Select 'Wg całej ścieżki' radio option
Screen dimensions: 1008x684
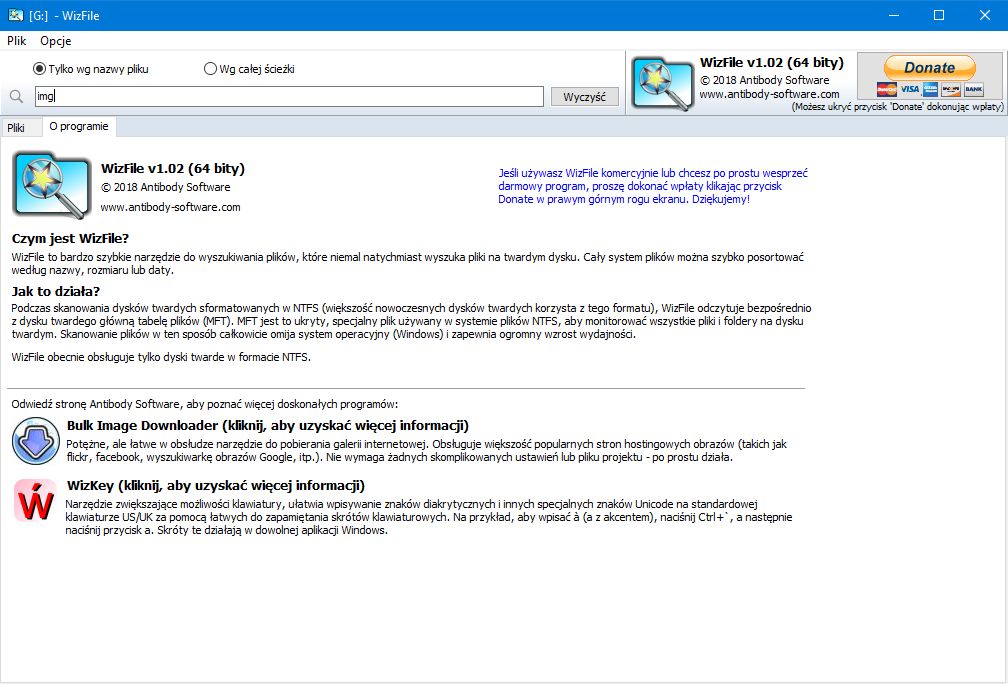(249, 69)
